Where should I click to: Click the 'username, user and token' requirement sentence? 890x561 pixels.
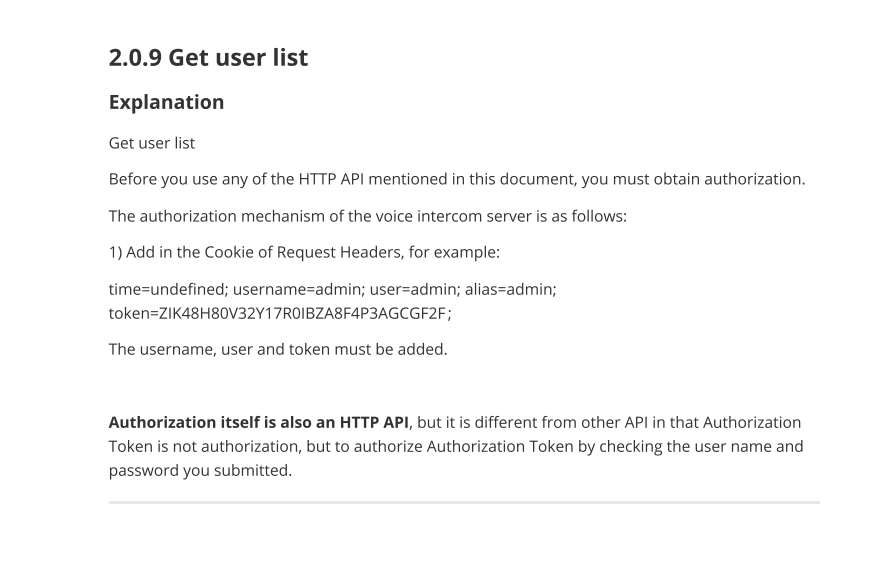click(278, 349)
